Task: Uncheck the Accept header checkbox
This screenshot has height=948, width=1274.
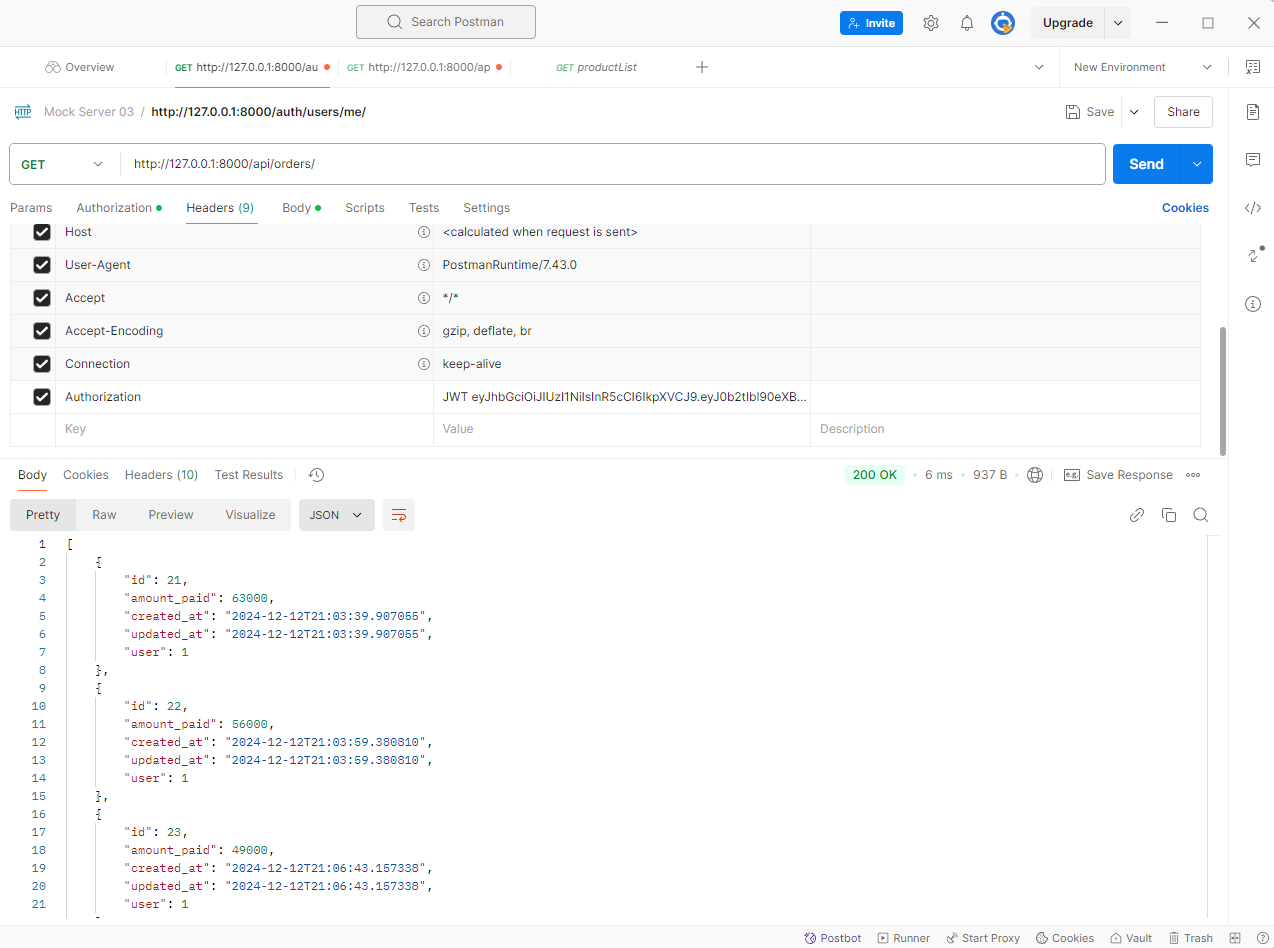Action: point(42,298)
